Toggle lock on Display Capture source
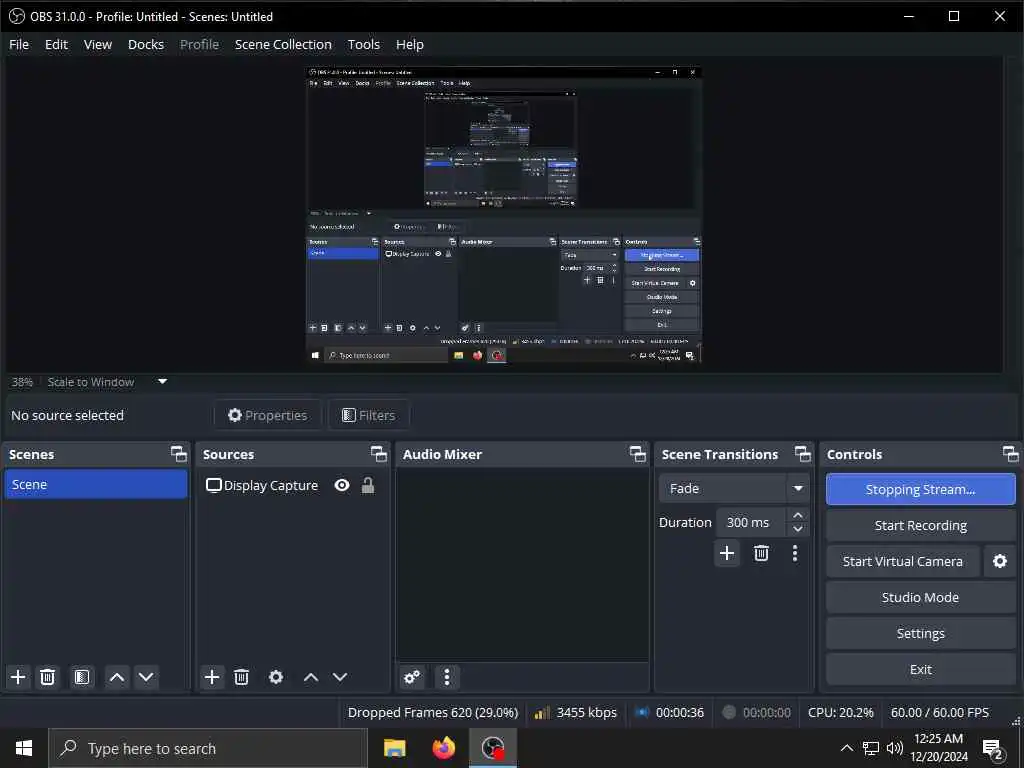Image resolution: width=1024 pixels, height=768 pixels. coord(368,485)
